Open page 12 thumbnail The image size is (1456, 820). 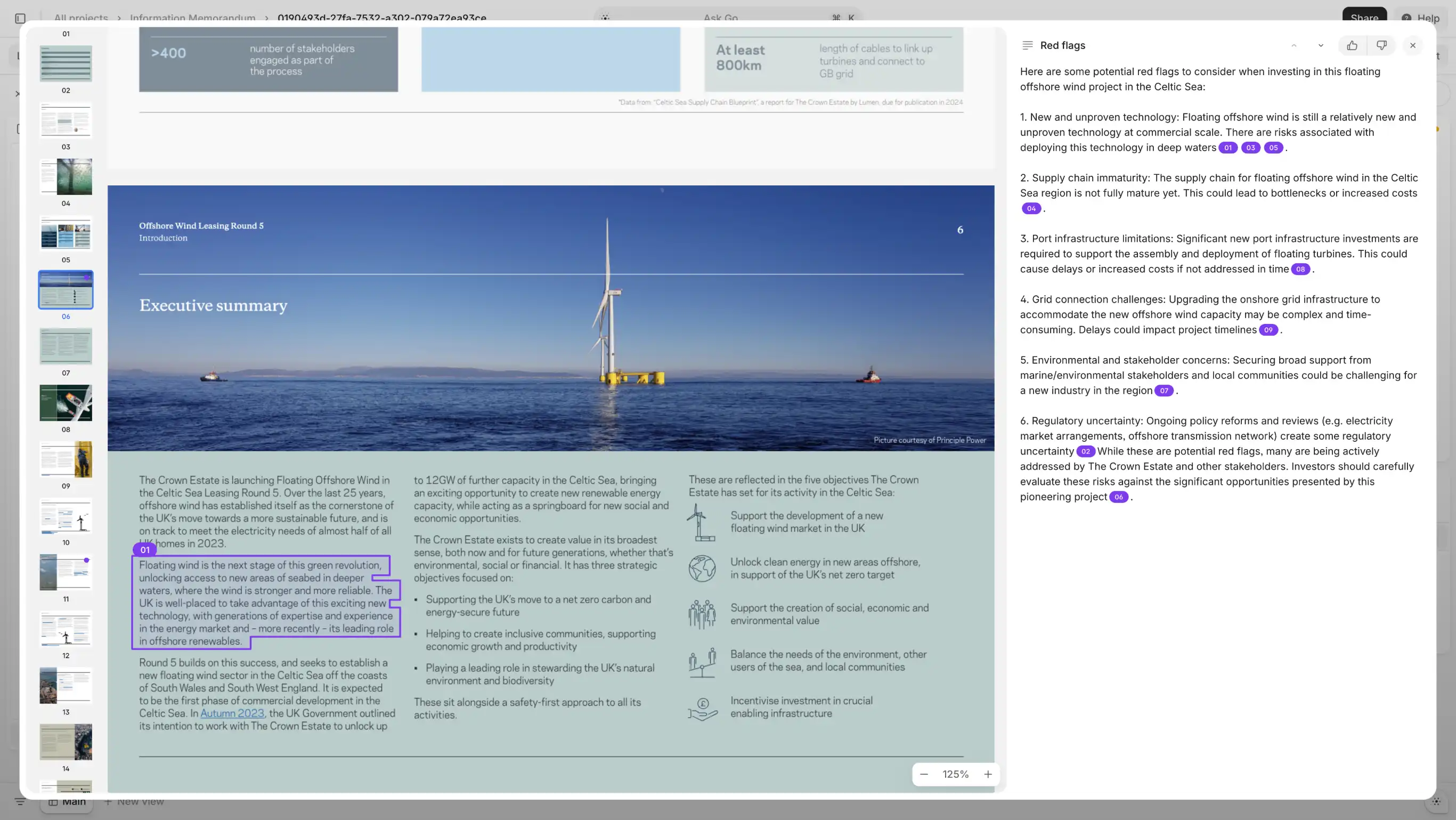point(66,629)
